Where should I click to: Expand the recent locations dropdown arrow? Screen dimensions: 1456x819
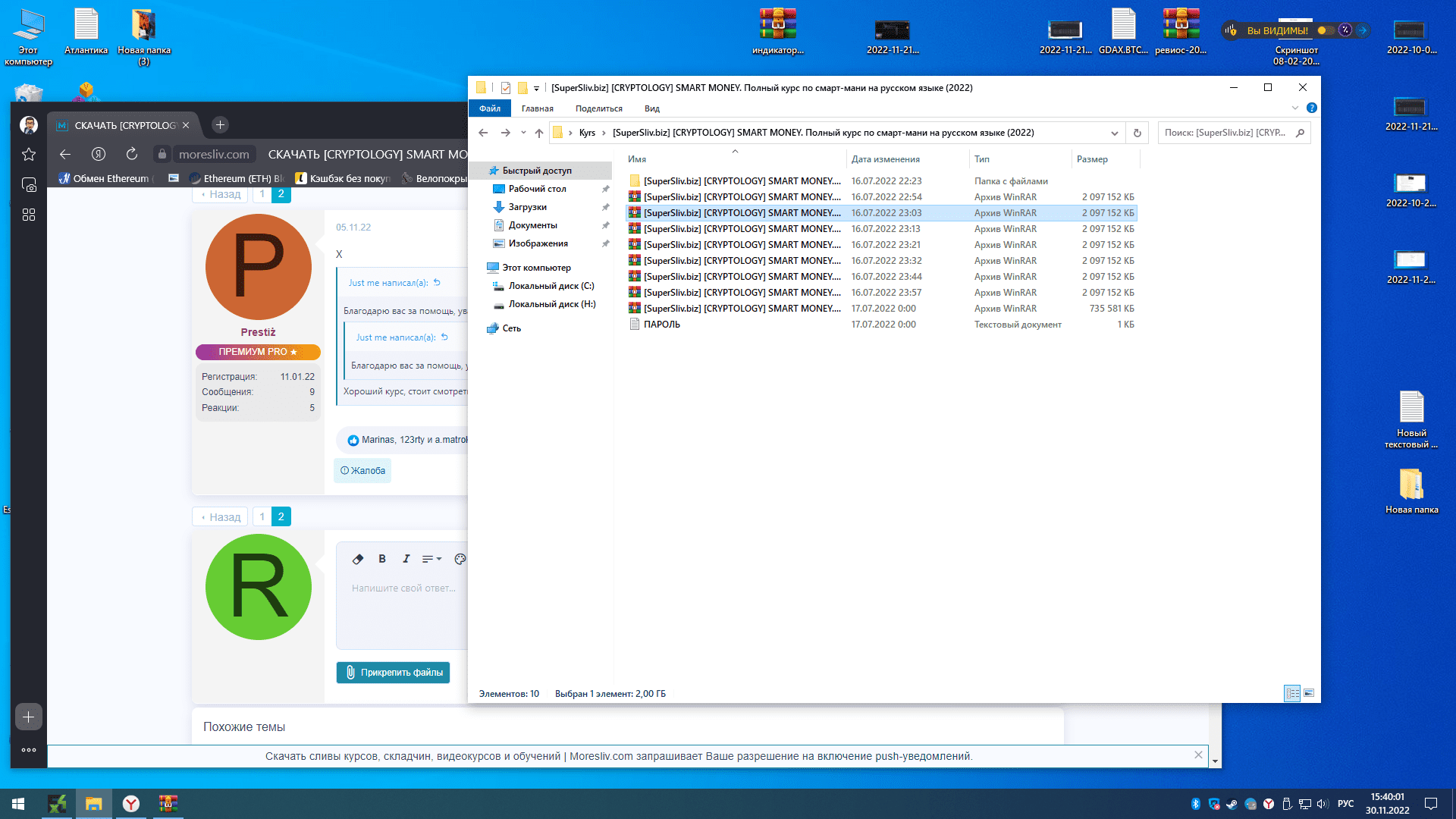coord(523,133)
